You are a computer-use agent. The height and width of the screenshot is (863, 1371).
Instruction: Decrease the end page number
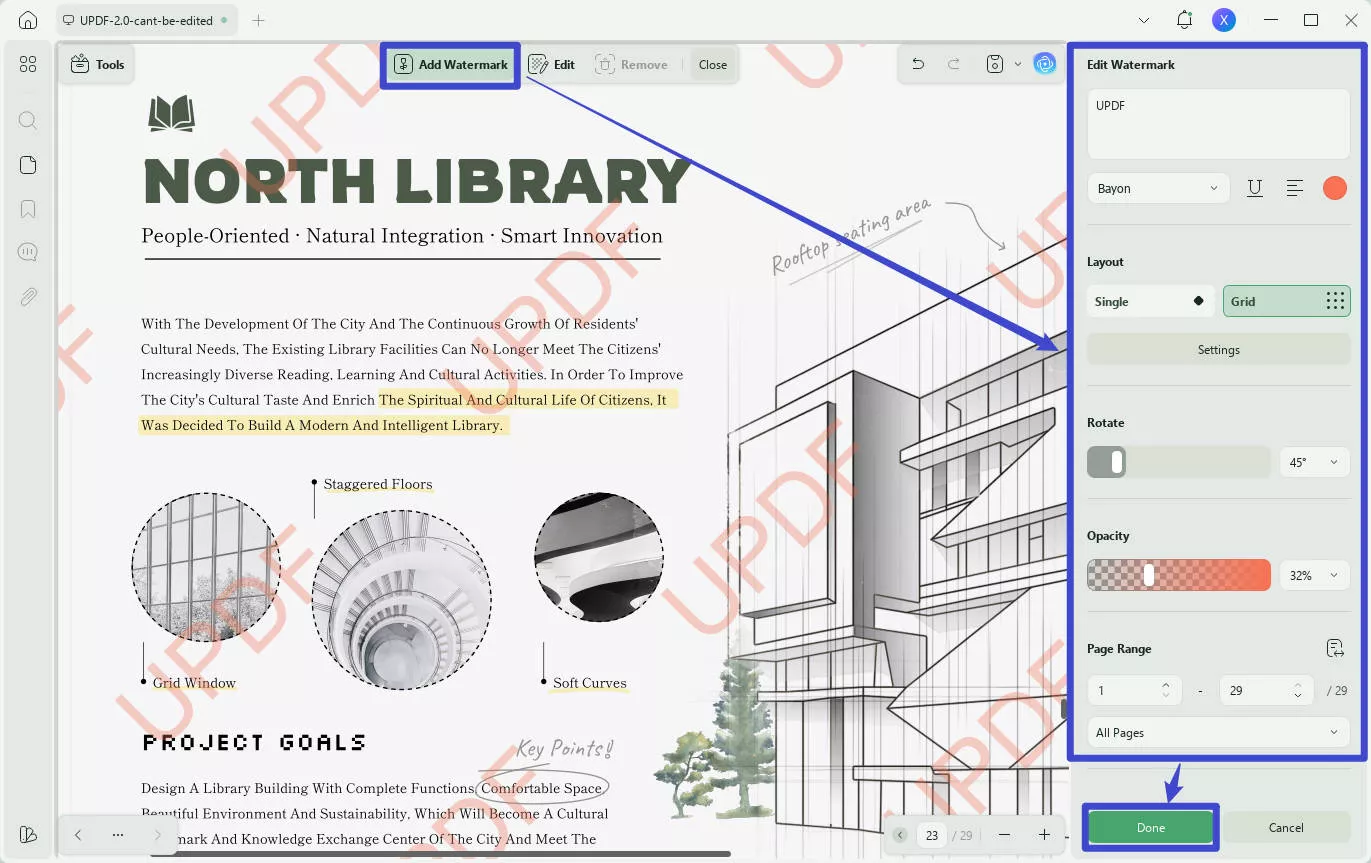[x=1297, y=695]
